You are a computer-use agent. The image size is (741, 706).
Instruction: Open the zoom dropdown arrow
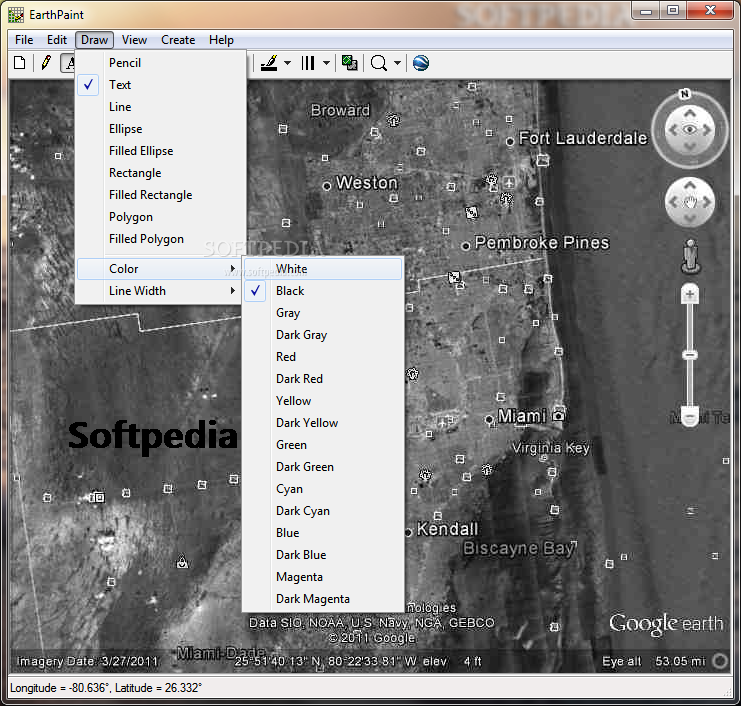tap(397, 63)
